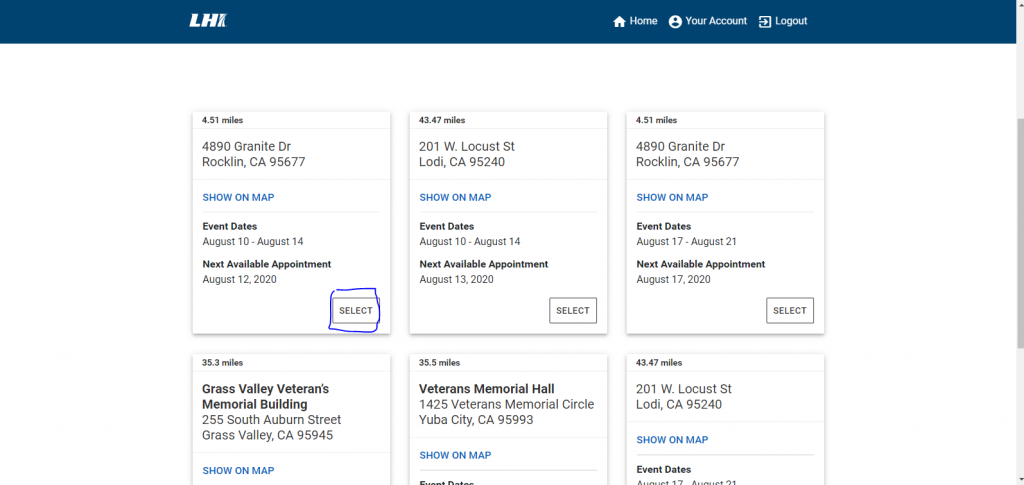The width and height of the screenshot is (1024, 485).
Task: Click the person icon beside Your Account
Action: pos(675,22)
